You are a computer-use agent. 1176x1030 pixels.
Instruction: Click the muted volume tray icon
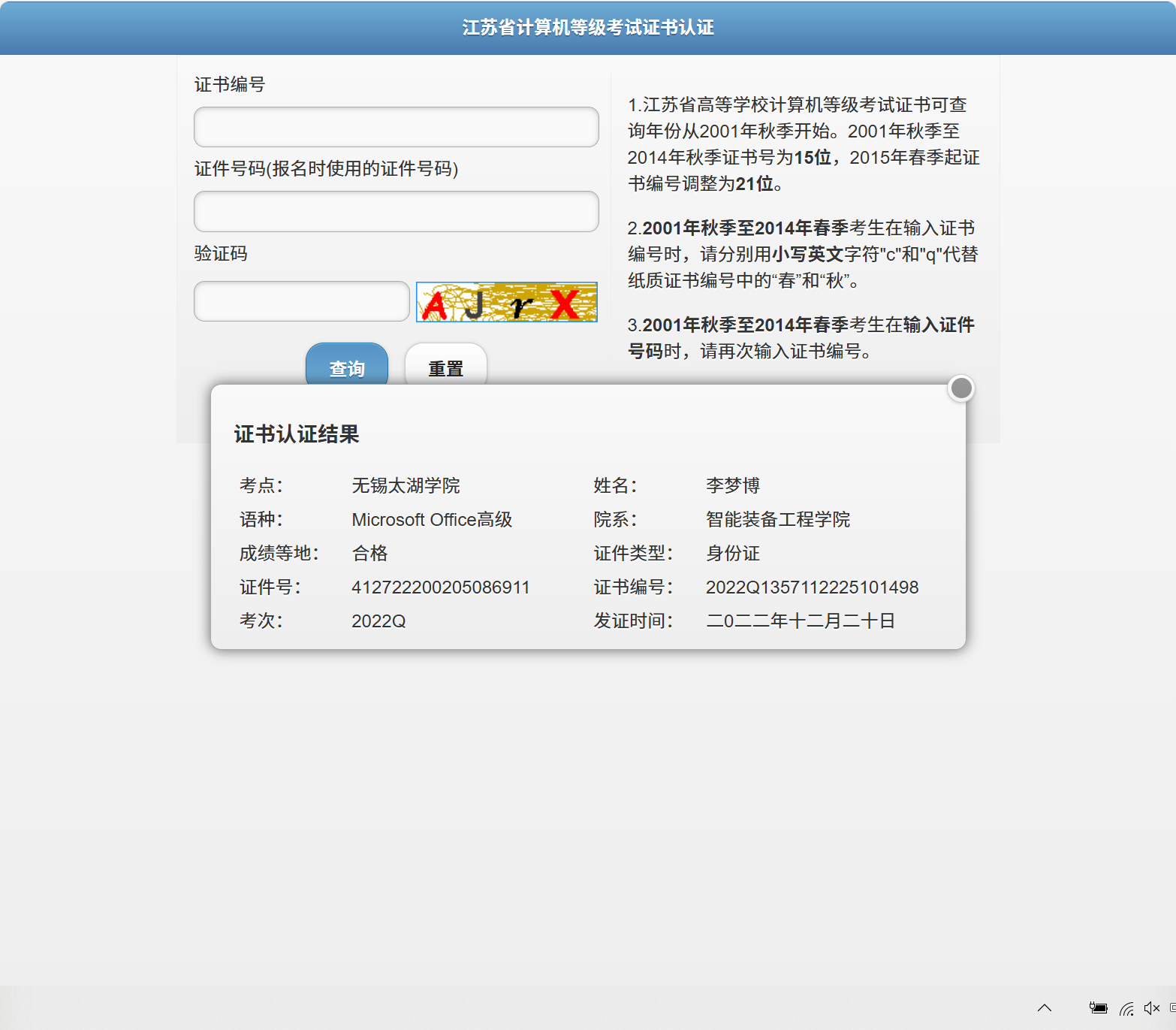1152,1008
